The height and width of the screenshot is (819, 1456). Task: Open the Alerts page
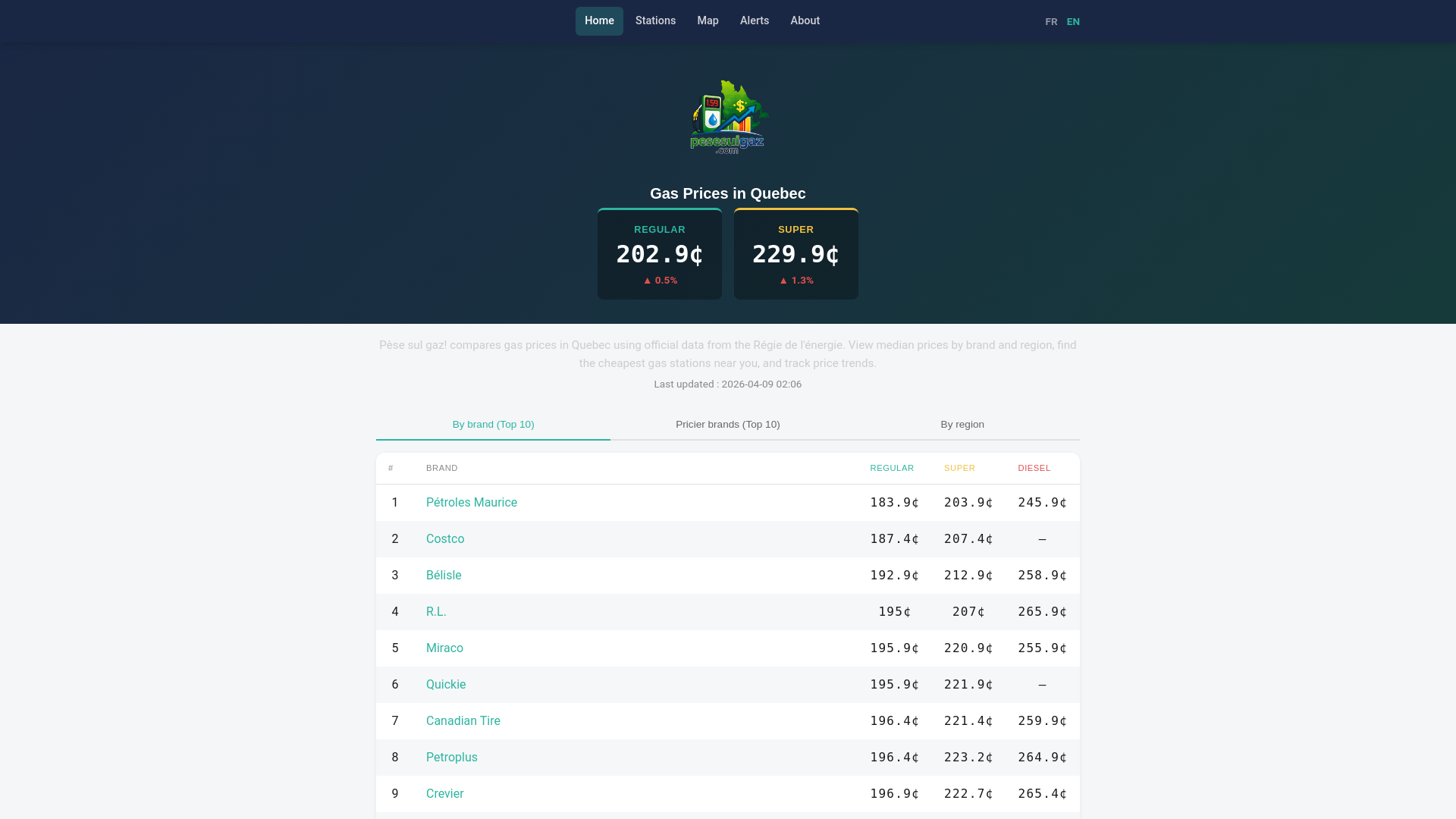[x=755, y=21]
